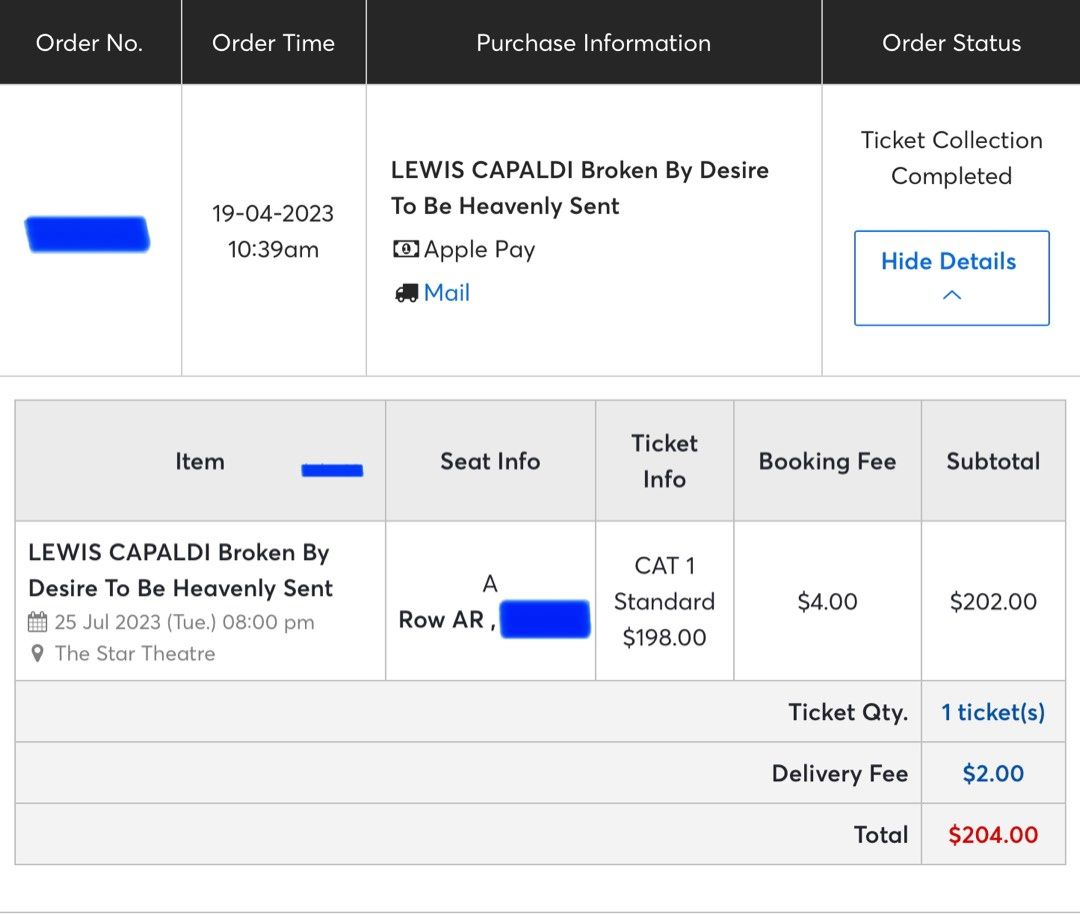
Task: Open the Mail delivery option link
Action: click(446, 292)
